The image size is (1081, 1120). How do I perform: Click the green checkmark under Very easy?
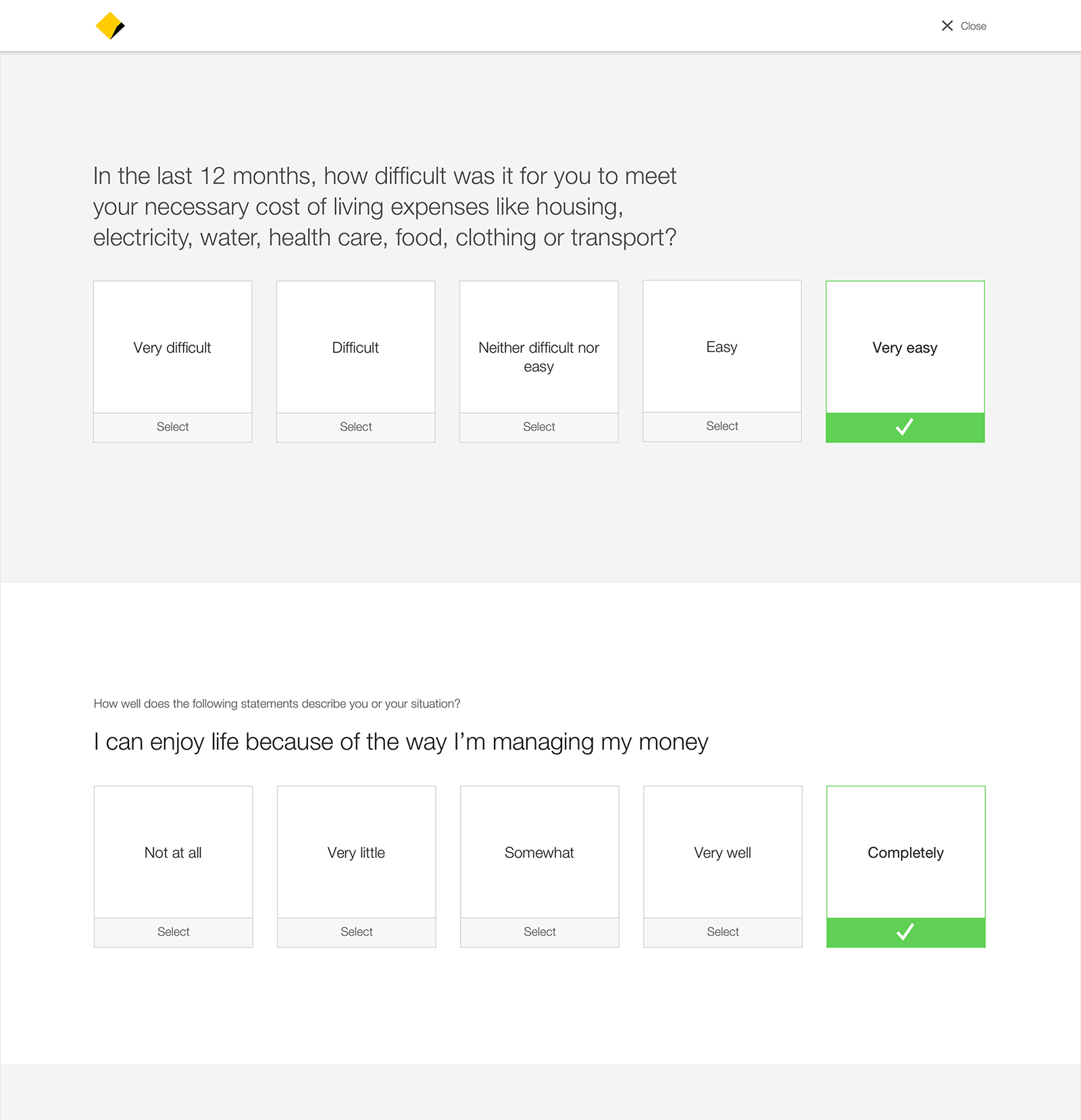[905, 427]
